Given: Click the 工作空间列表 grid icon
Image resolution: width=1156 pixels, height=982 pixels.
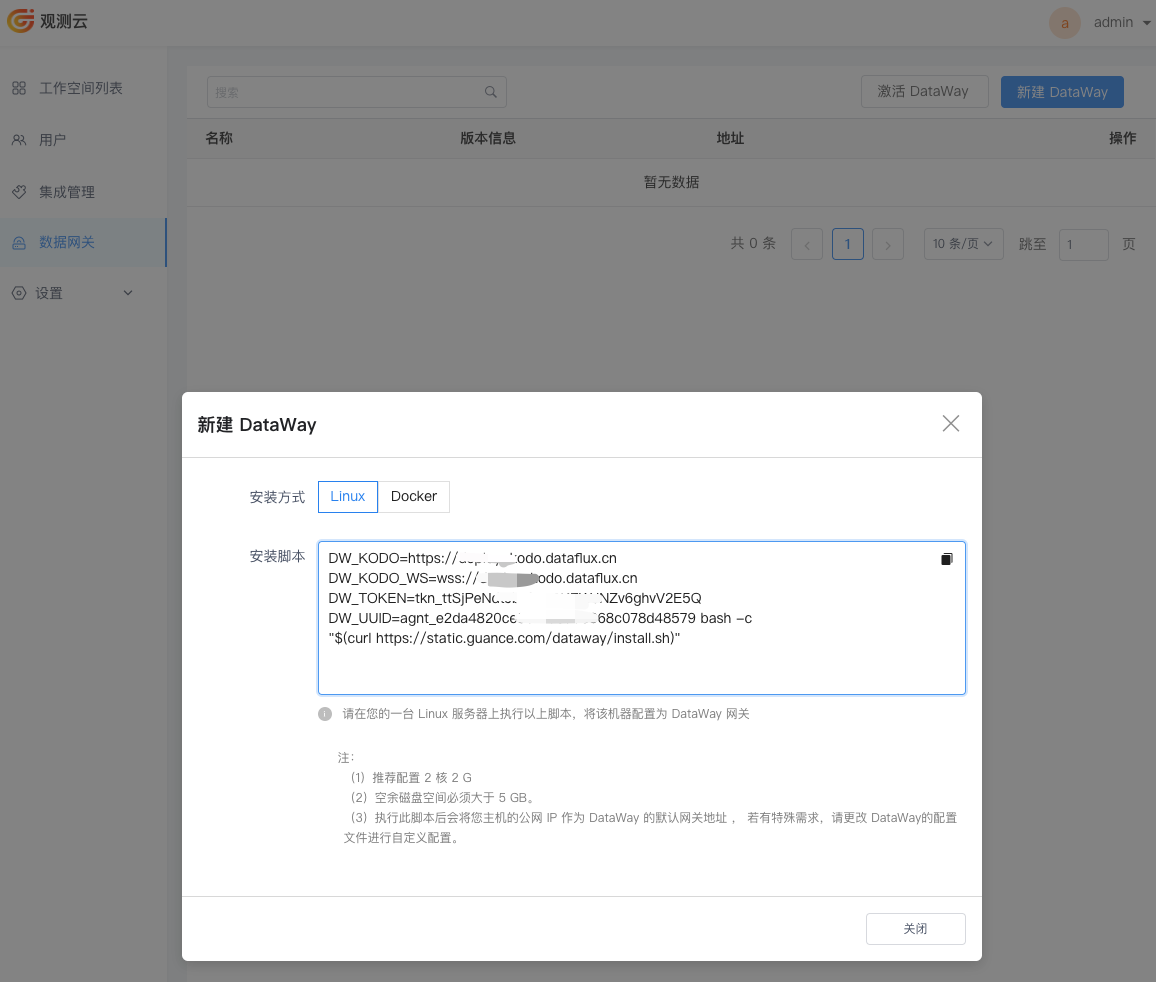Looking at the screenshot, I should [x=19, y=88].
